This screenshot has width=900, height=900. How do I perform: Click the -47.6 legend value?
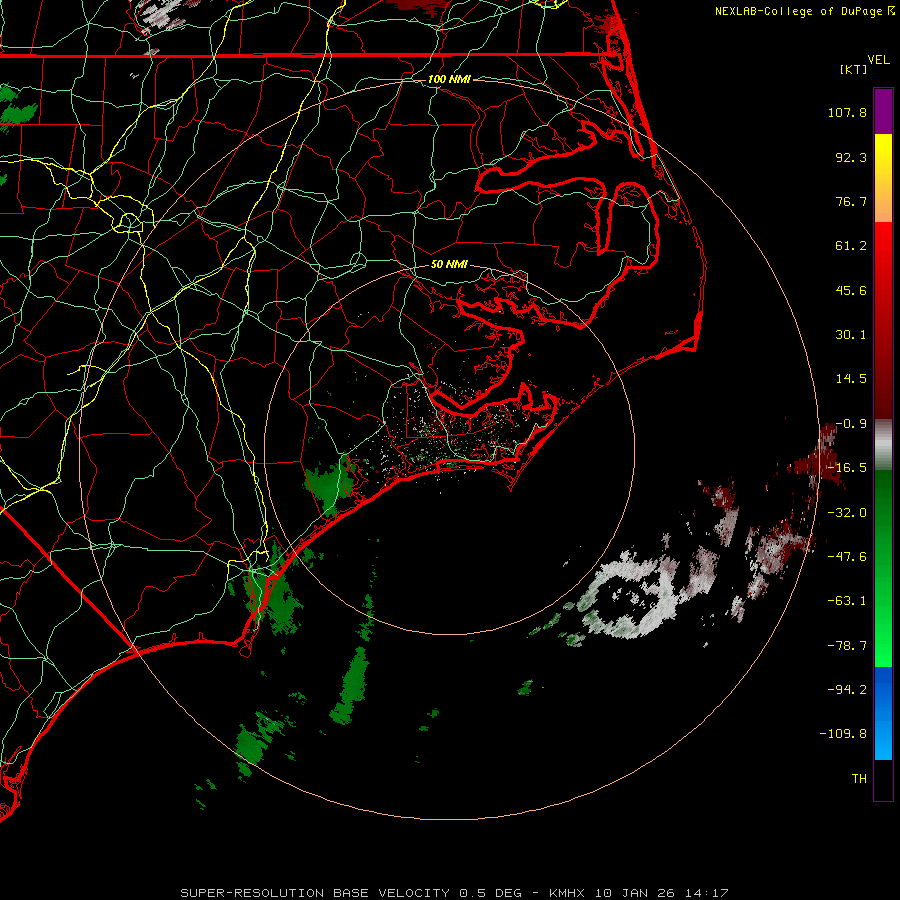(x=847, y=557)
